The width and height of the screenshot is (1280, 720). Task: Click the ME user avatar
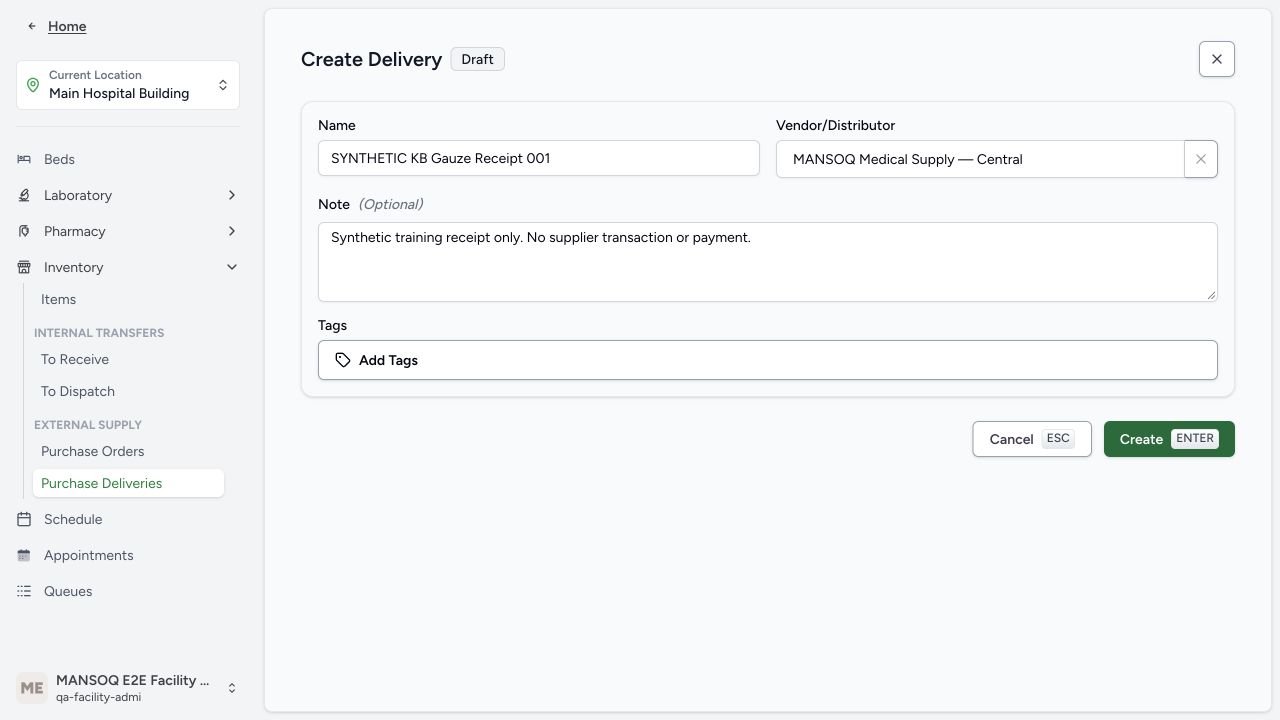(32, 688)
